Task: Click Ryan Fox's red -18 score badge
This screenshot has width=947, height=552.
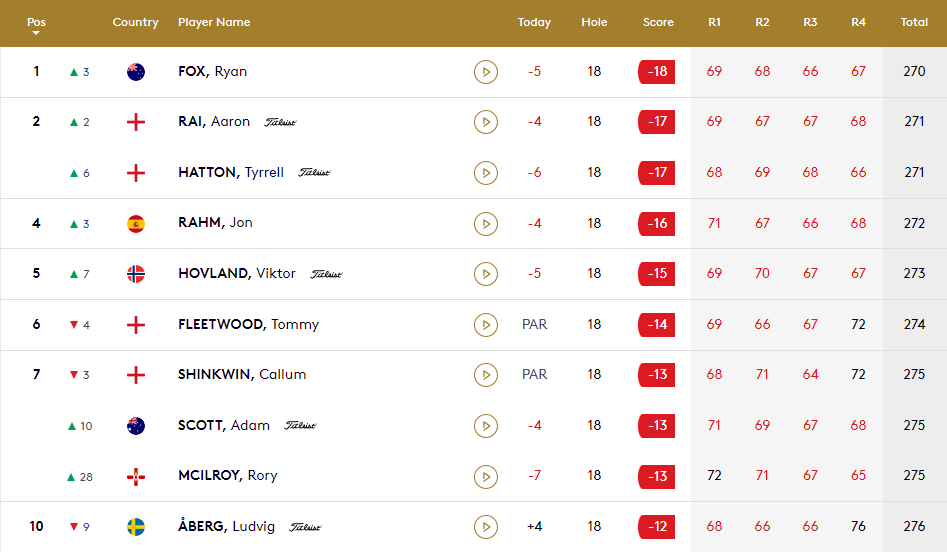Action: 657,72
